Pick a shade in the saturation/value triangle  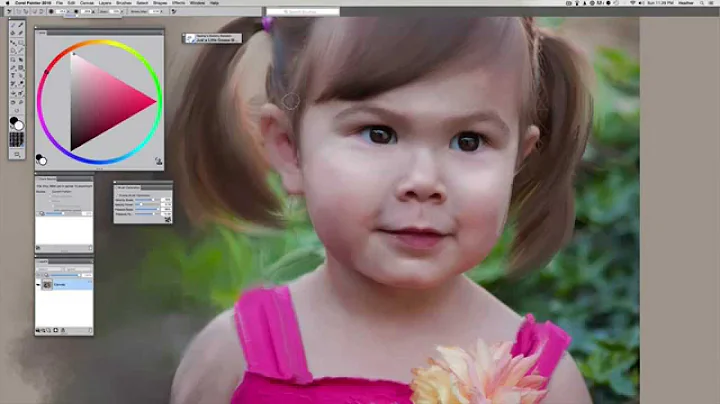coord(99,102)
